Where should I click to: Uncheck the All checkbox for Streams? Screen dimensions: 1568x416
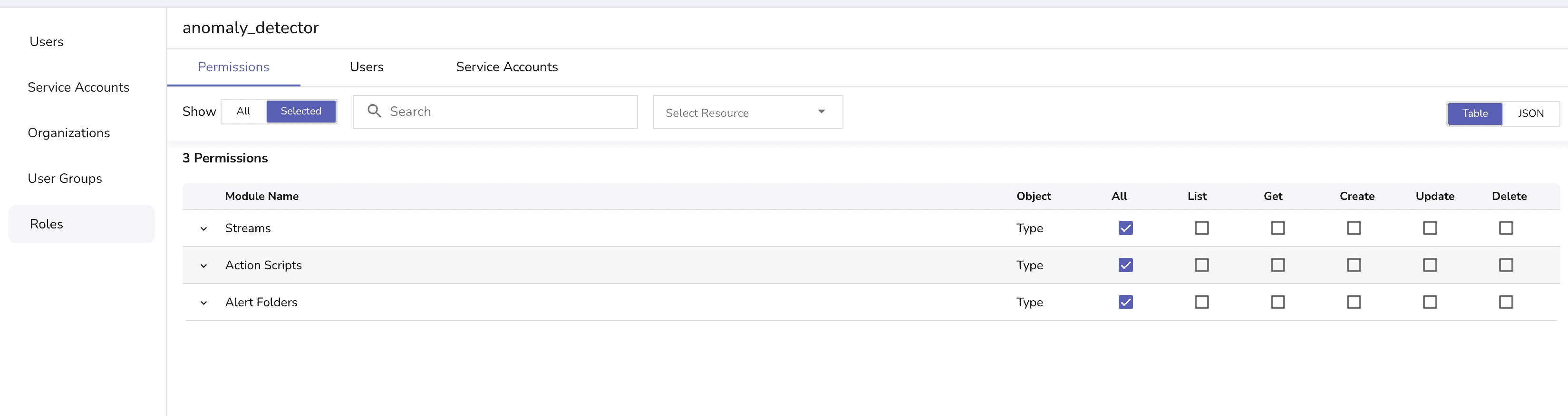pyautogui.click(x=1125, y=228)
